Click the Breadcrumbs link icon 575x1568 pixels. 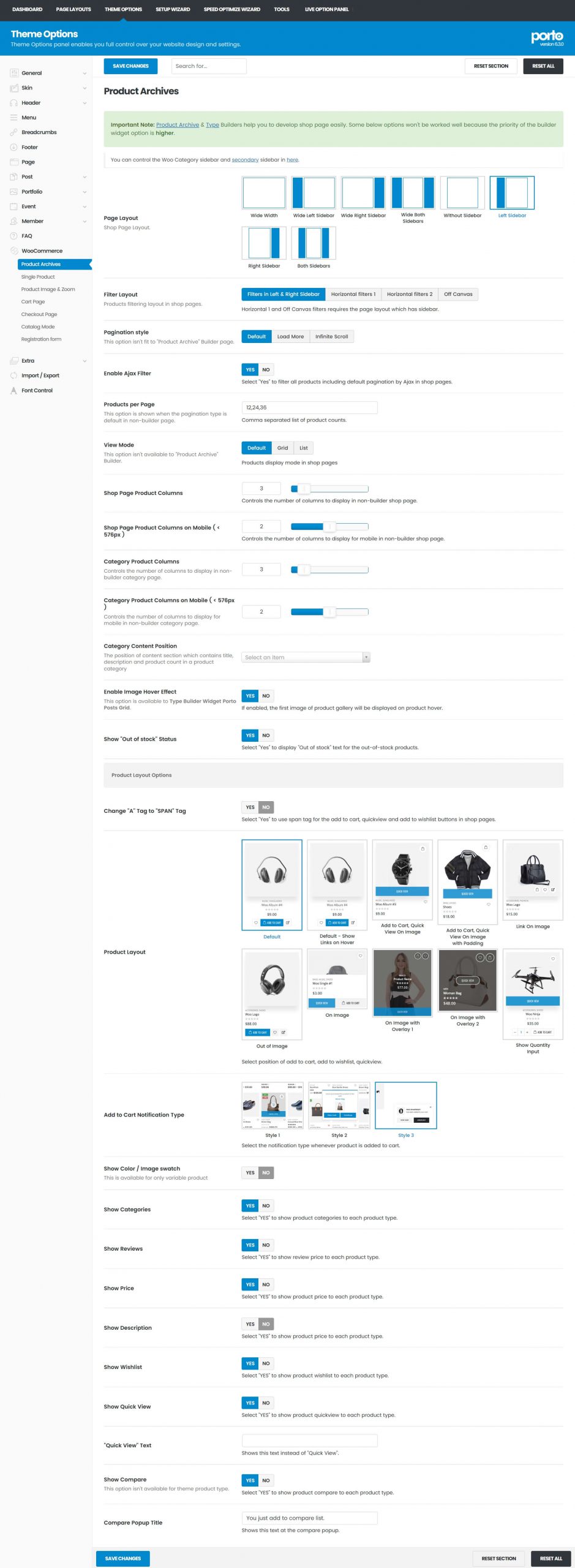(x=14, y=132)
